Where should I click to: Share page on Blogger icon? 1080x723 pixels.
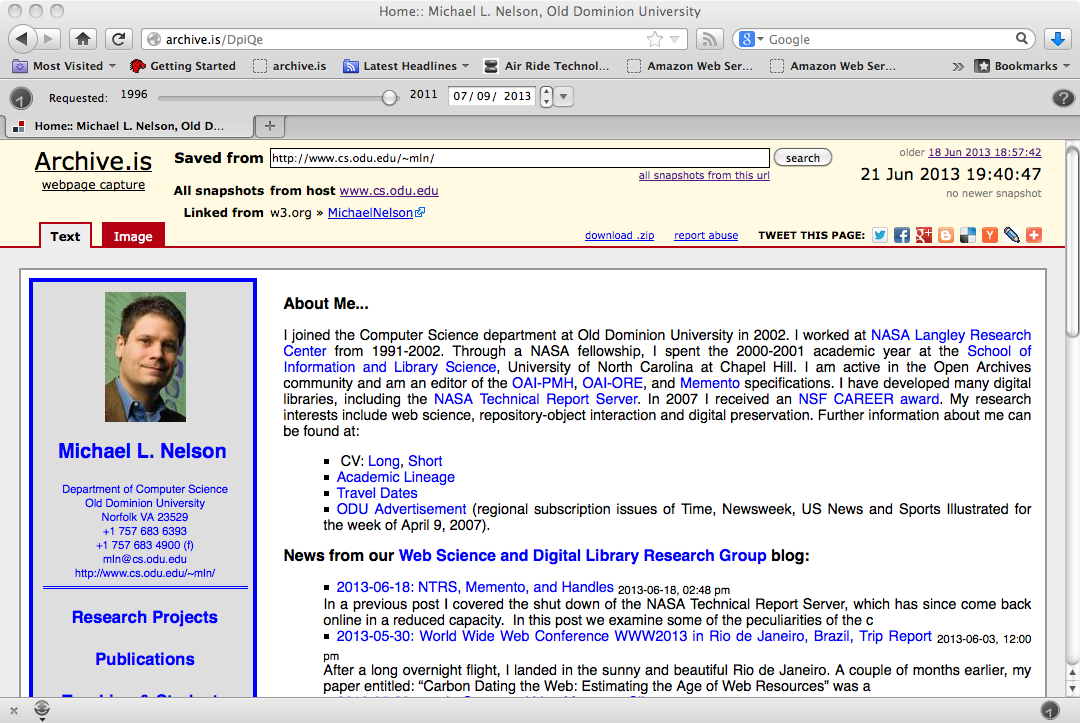click(x=946, y=235)
